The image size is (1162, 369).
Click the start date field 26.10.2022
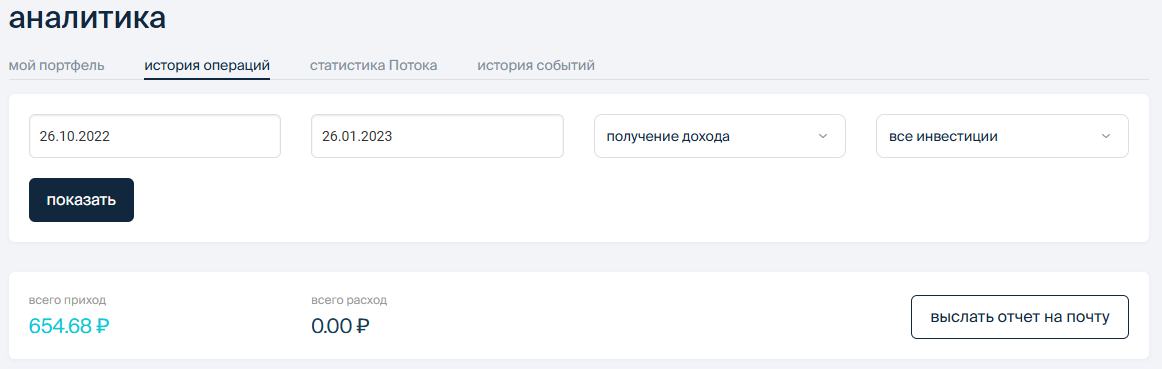[155, 136]
